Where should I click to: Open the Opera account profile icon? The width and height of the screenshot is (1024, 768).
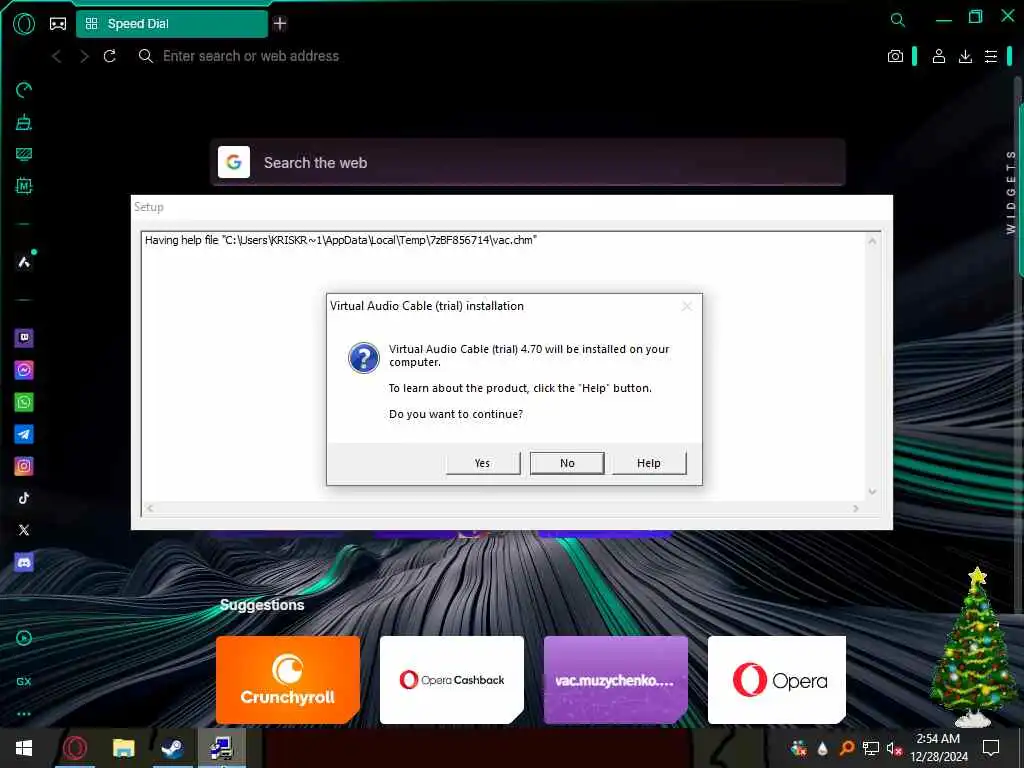point(938,57)
